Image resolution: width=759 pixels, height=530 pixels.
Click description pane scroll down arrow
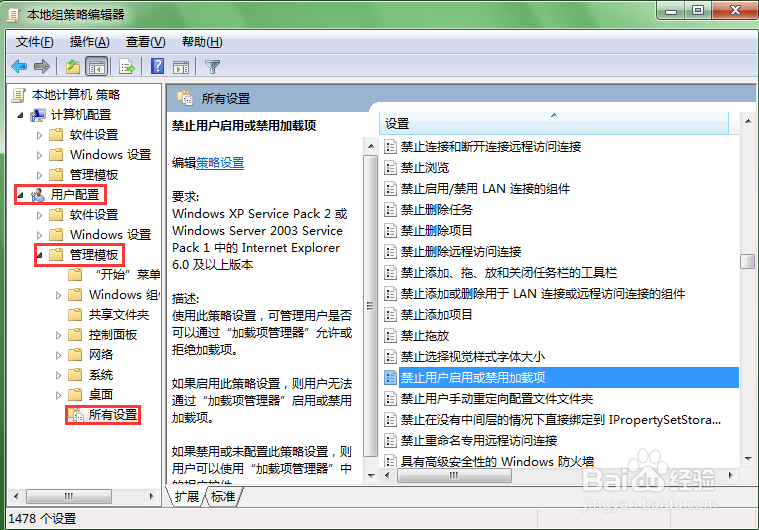(371, 475)
